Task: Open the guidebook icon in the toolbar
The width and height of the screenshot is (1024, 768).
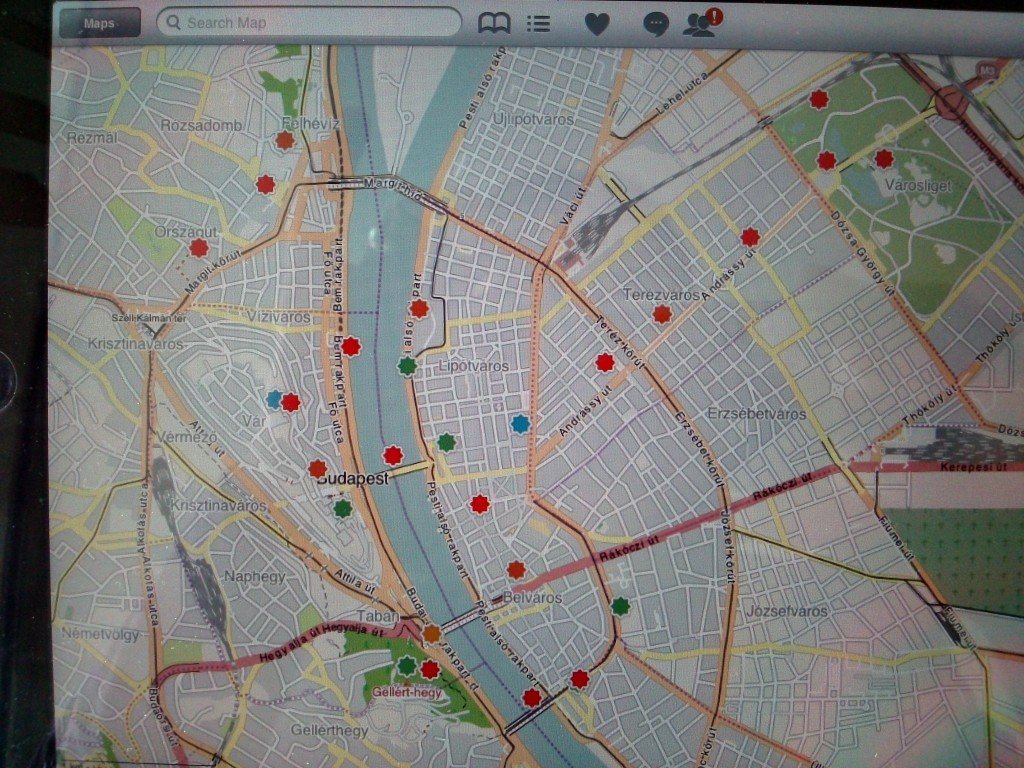Action: point(494,23)
